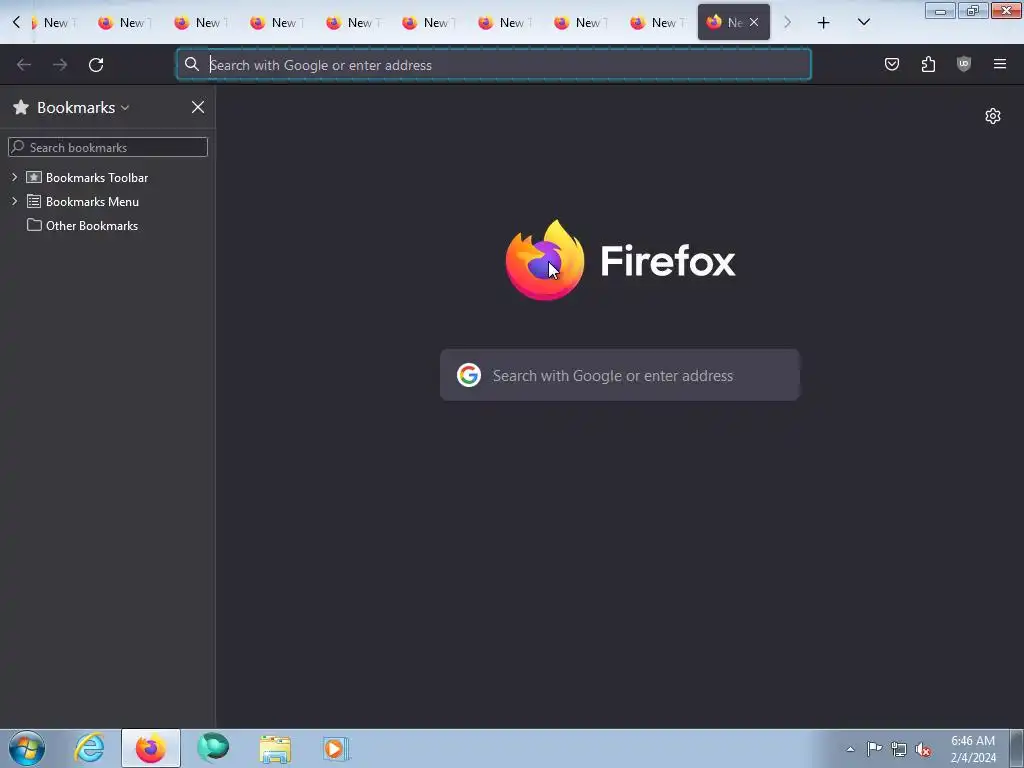Open the Save to Pocket button

pos(892,64)
